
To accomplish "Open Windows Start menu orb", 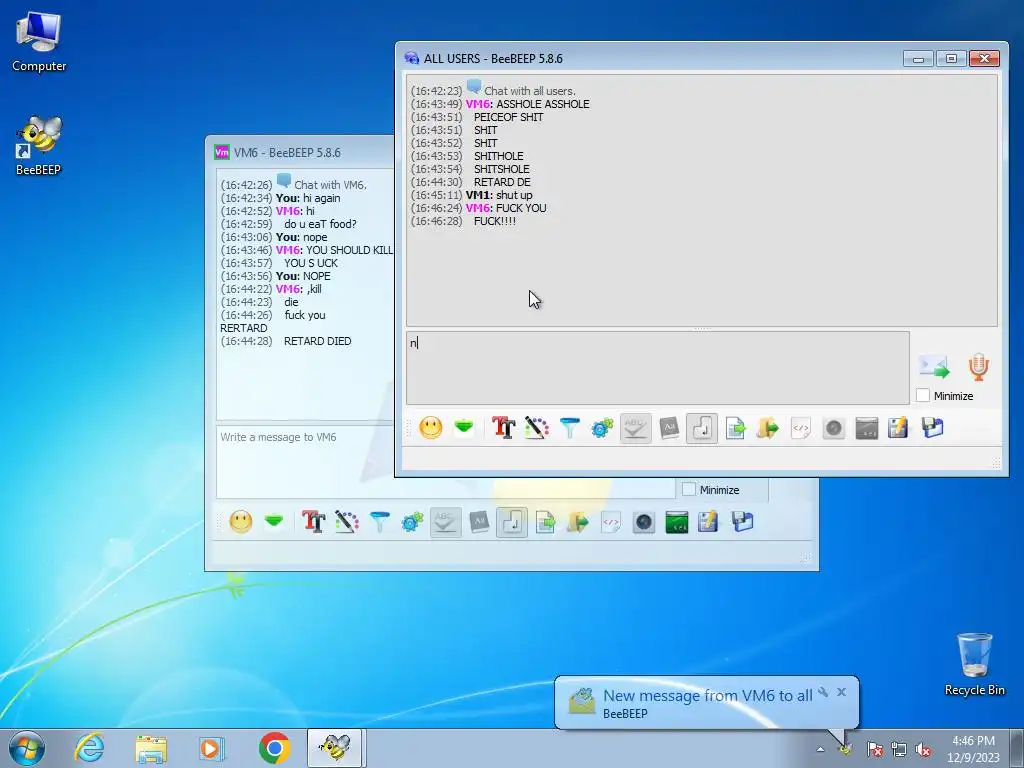I will click(x=27, y=748).
